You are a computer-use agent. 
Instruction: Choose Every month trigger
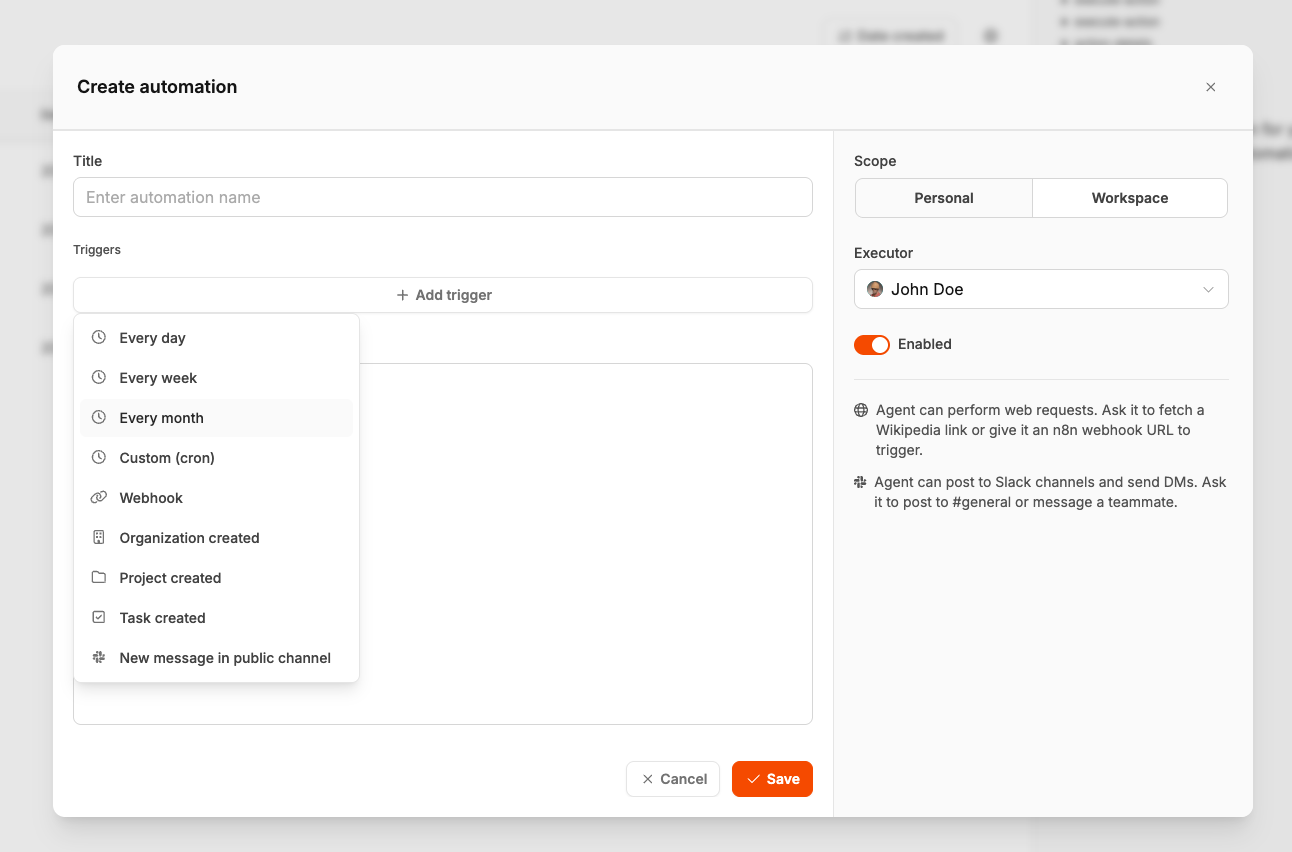tap(216, 418)
